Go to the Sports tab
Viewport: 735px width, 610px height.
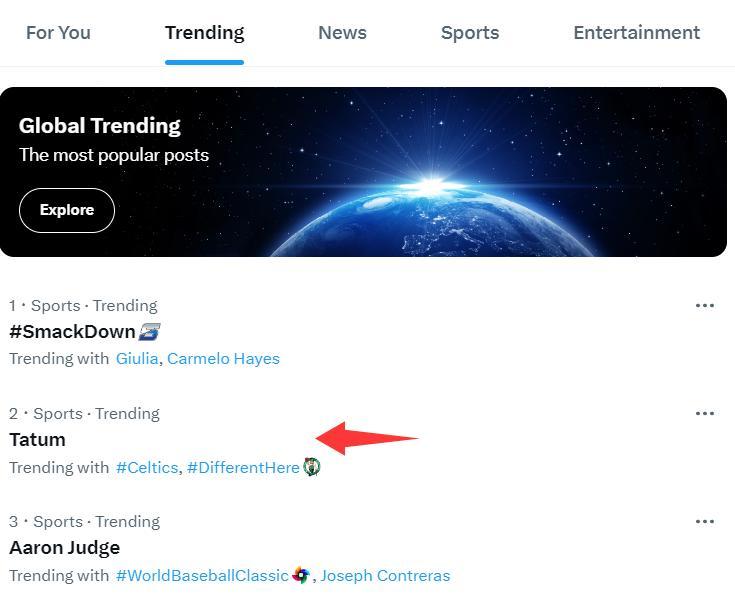470,33
